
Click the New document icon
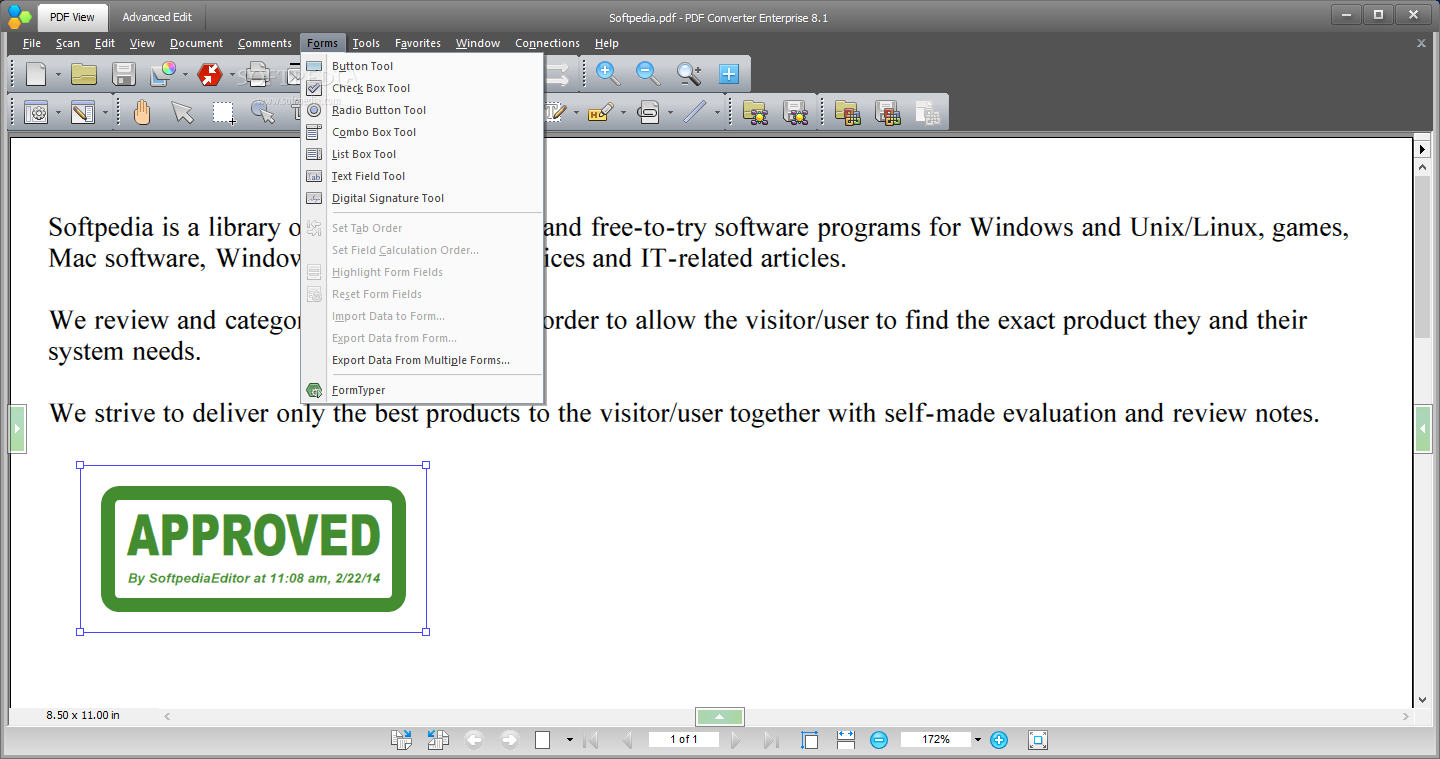click(36, 74)
